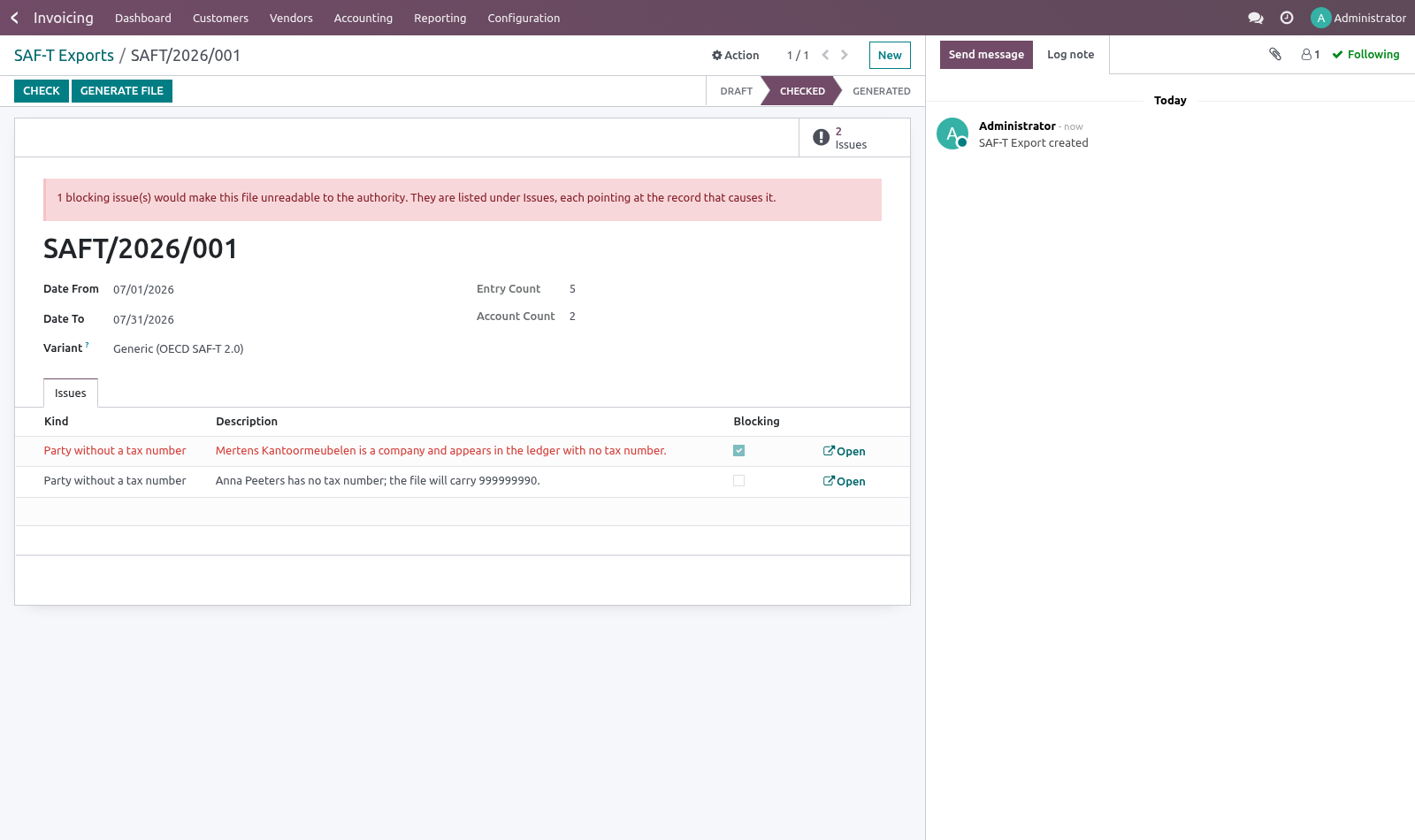Select the Issues tab
The image size is (1415, 840).
coord(71,393)
